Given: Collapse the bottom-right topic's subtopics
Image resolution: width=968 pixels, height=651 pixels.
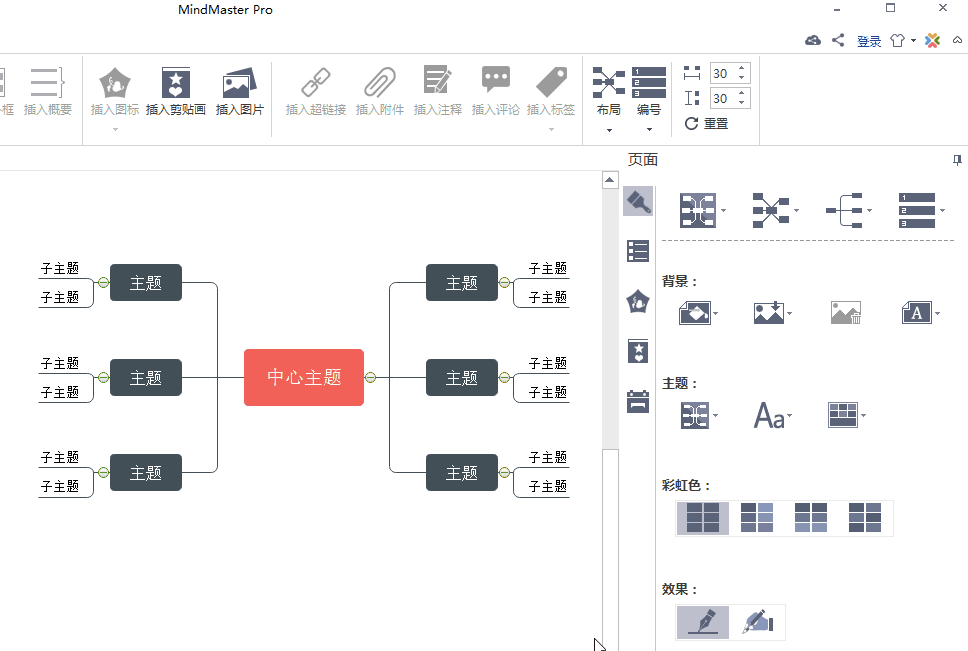Looking at the screenshot, I should (x=504, y=473).
